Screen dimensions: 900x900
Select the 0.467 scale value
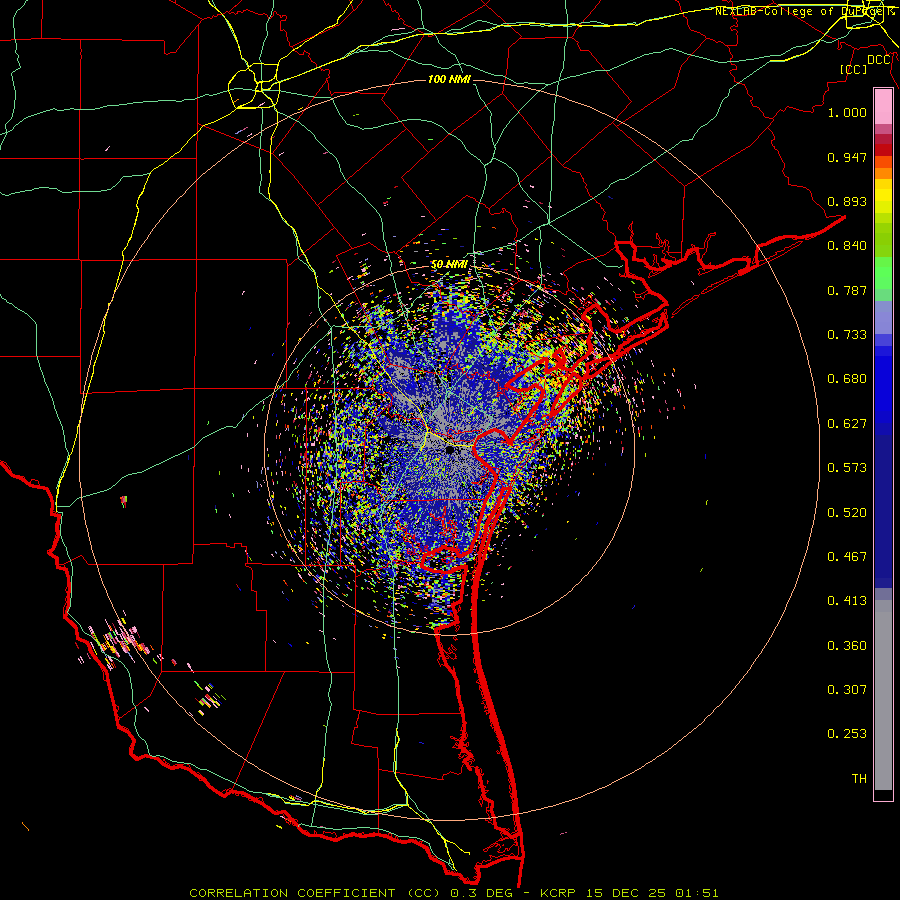(x=847, y=557)
